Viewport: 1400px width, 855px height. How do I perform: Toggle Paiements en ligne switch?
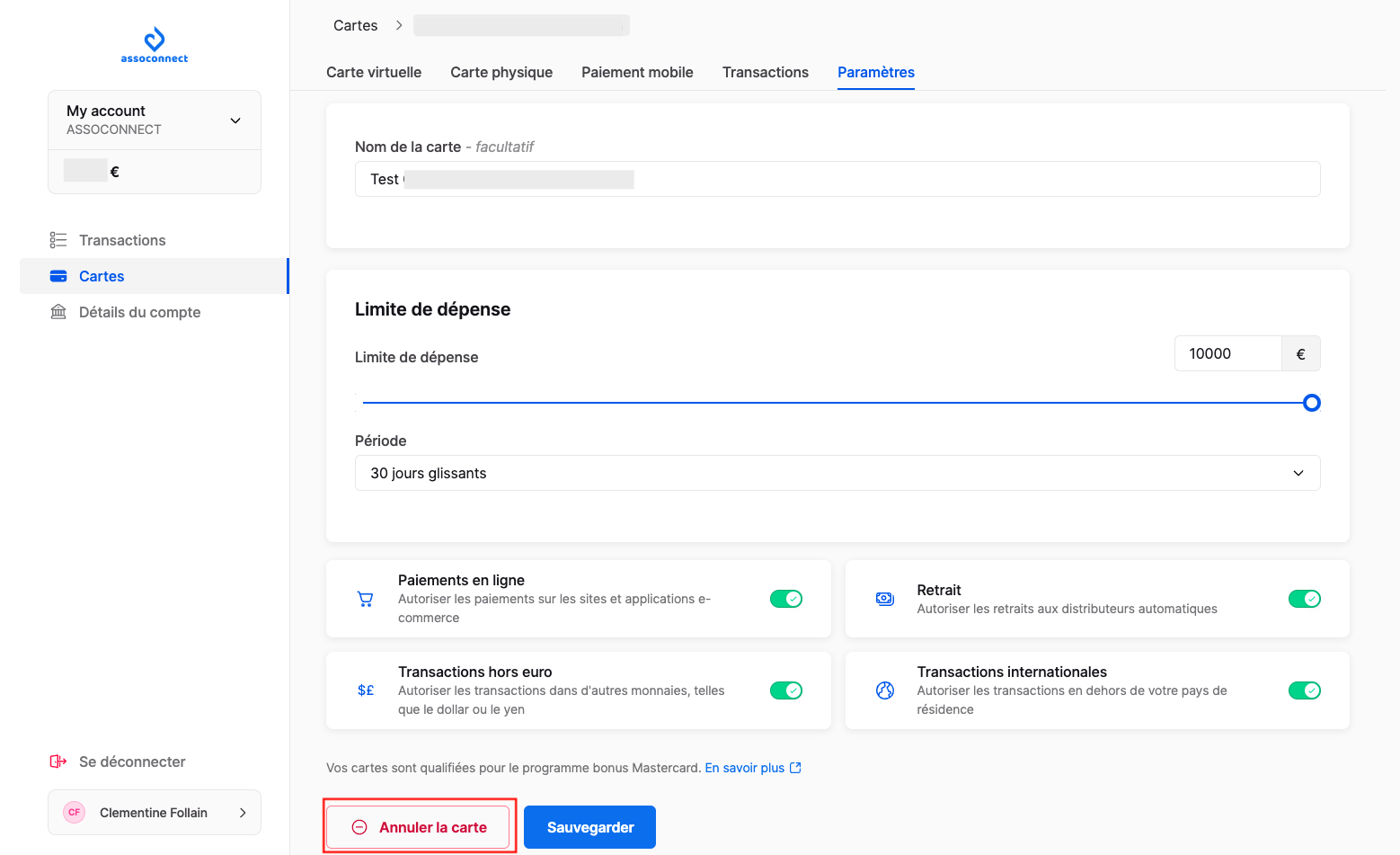tap(786, 599)
